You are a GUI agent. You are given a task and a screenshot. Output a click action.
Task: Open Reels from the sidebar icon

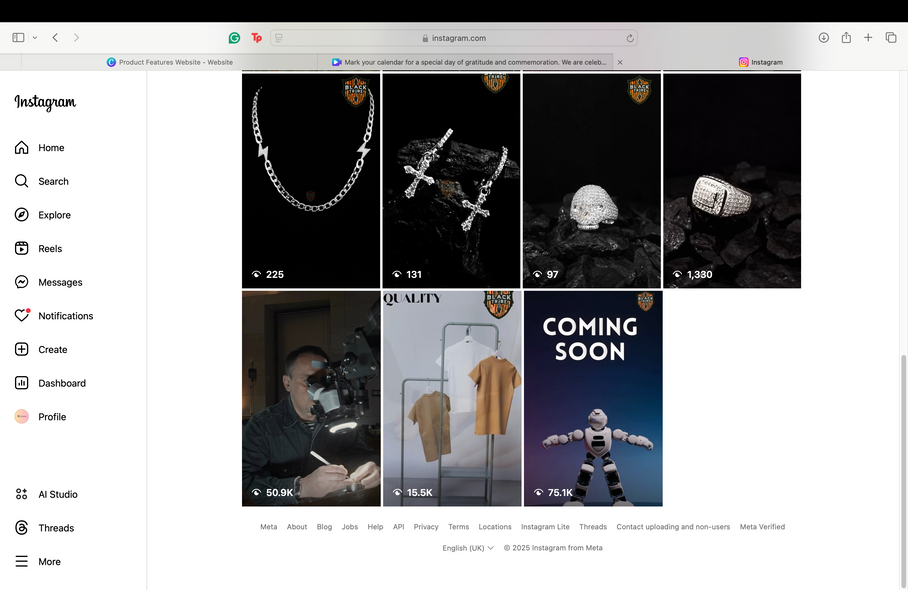coord(22,249)
